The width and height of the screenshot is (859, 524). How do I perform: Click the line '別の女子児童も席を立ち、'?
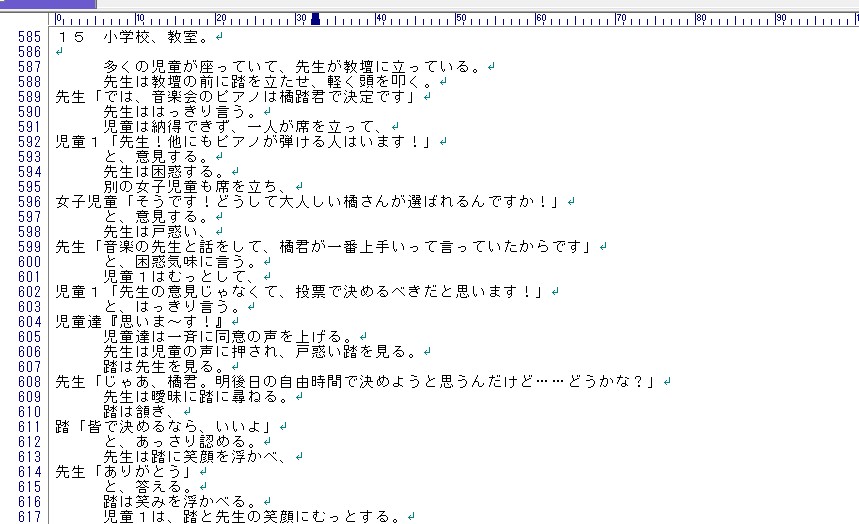(196, 187)
